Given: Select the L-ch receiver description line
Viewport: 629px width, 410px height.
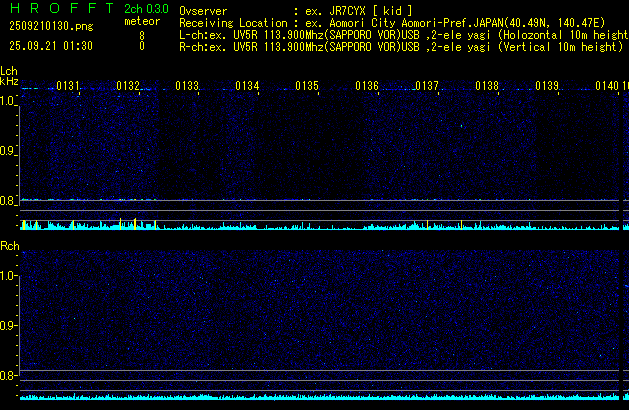Looking at the screenshot, I should [x=400, y=34].
